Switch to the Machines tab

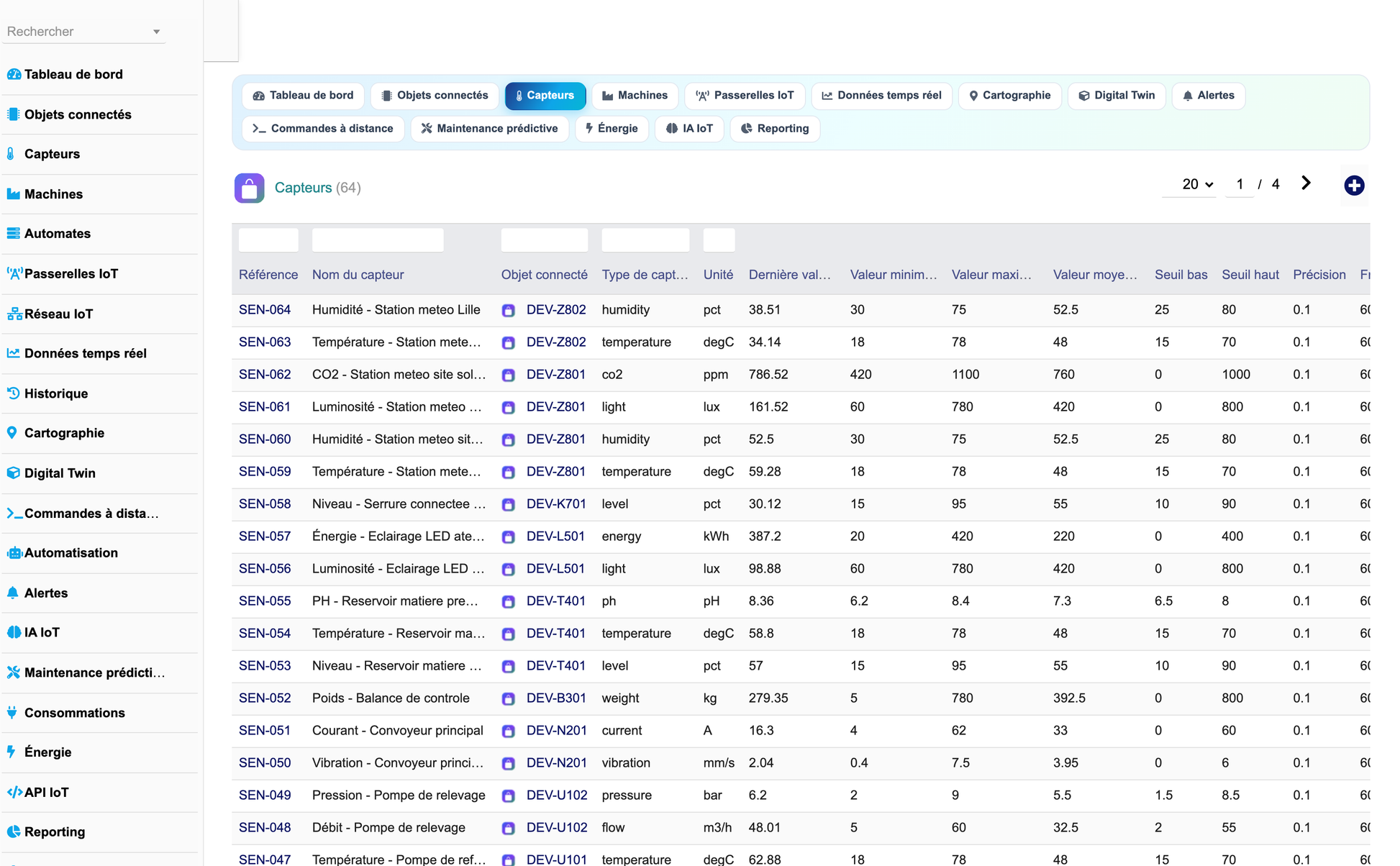(635, 96)
